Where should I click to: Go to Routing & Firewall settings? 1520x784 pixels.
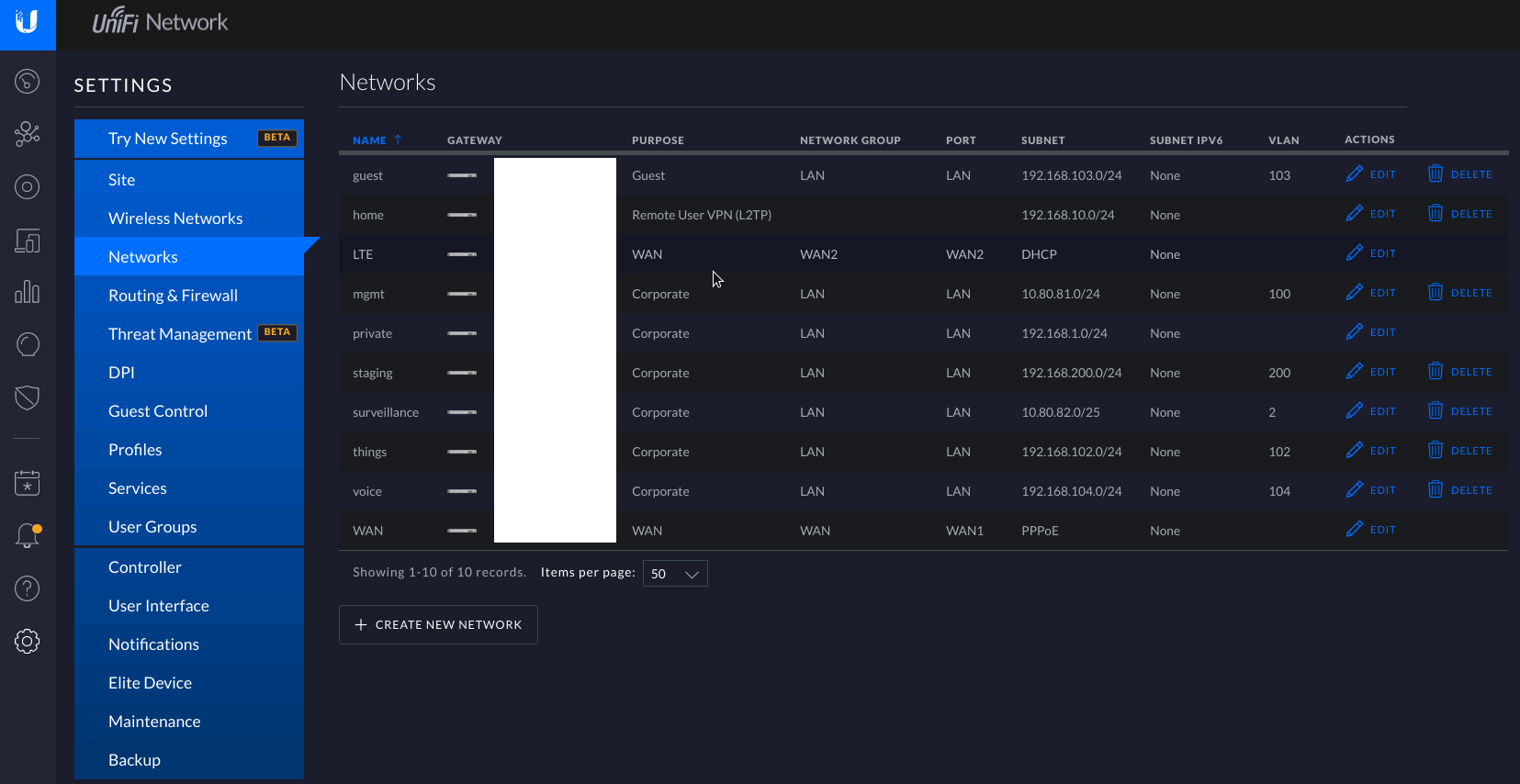coord(173,296)
